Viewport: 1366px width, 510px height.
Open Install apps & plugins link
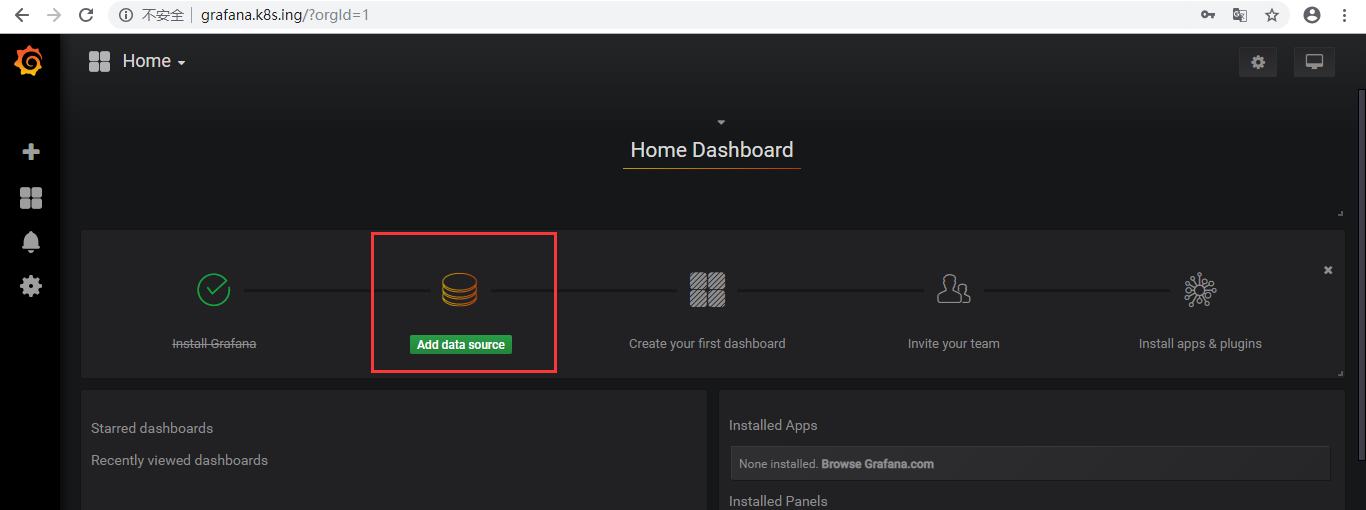click(x=1200, y=344)
